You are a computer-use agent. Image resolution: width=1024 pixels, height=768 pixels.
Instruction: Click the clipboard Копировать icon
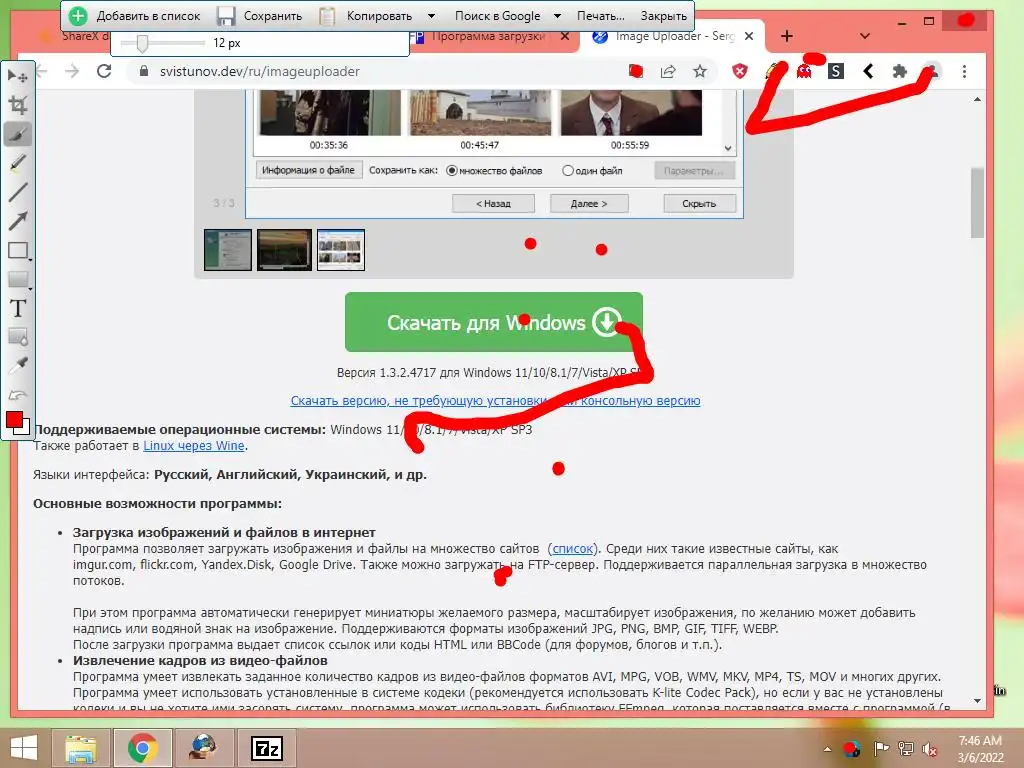point(327,16)
